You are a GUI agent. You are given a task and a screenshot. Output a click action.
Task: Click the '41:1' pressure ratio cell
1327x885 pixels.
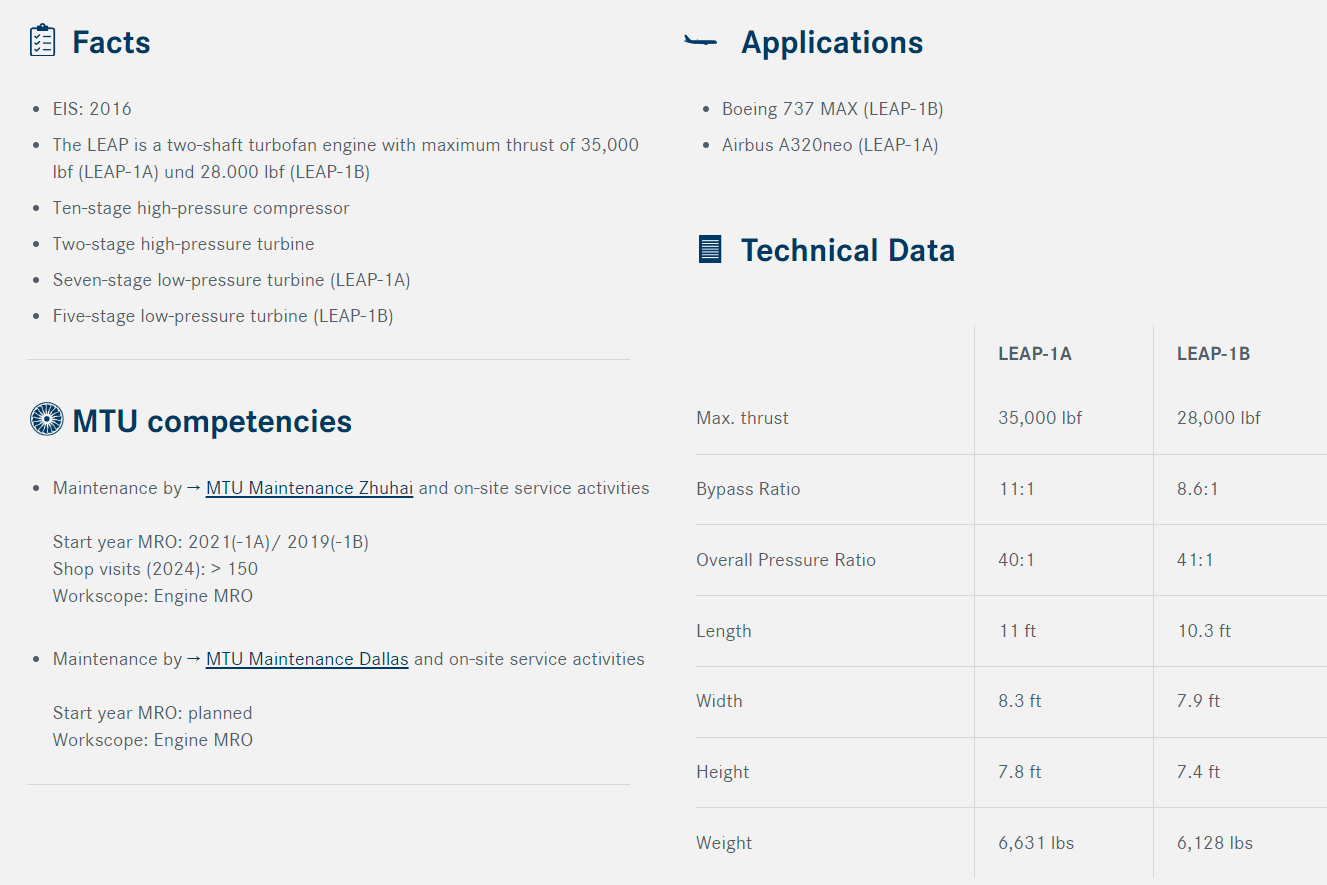click(1195, 560)
